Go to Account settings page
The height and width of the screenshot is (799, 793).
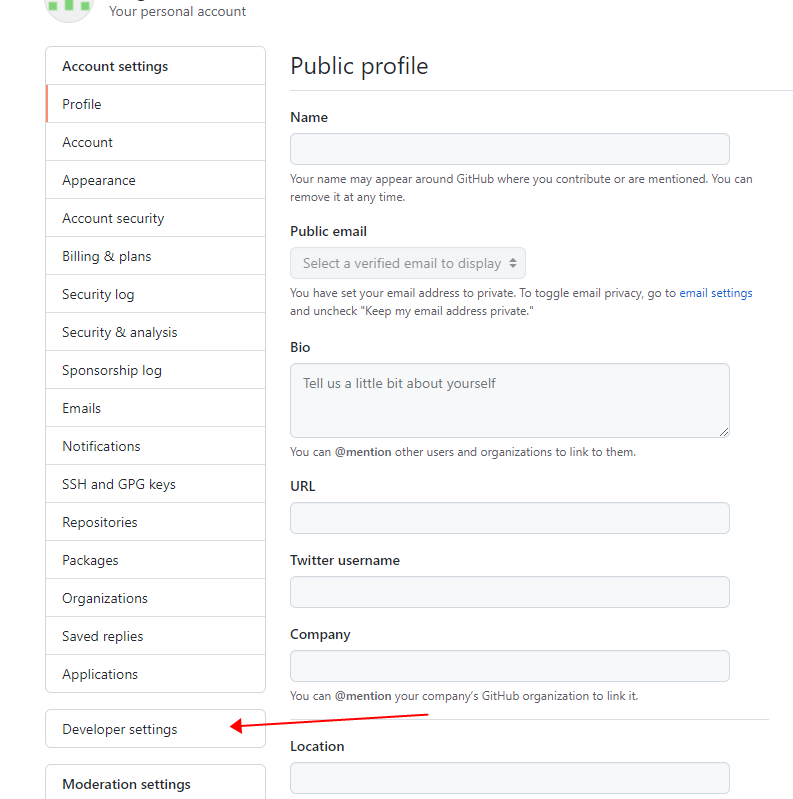(x=88, y=142)
